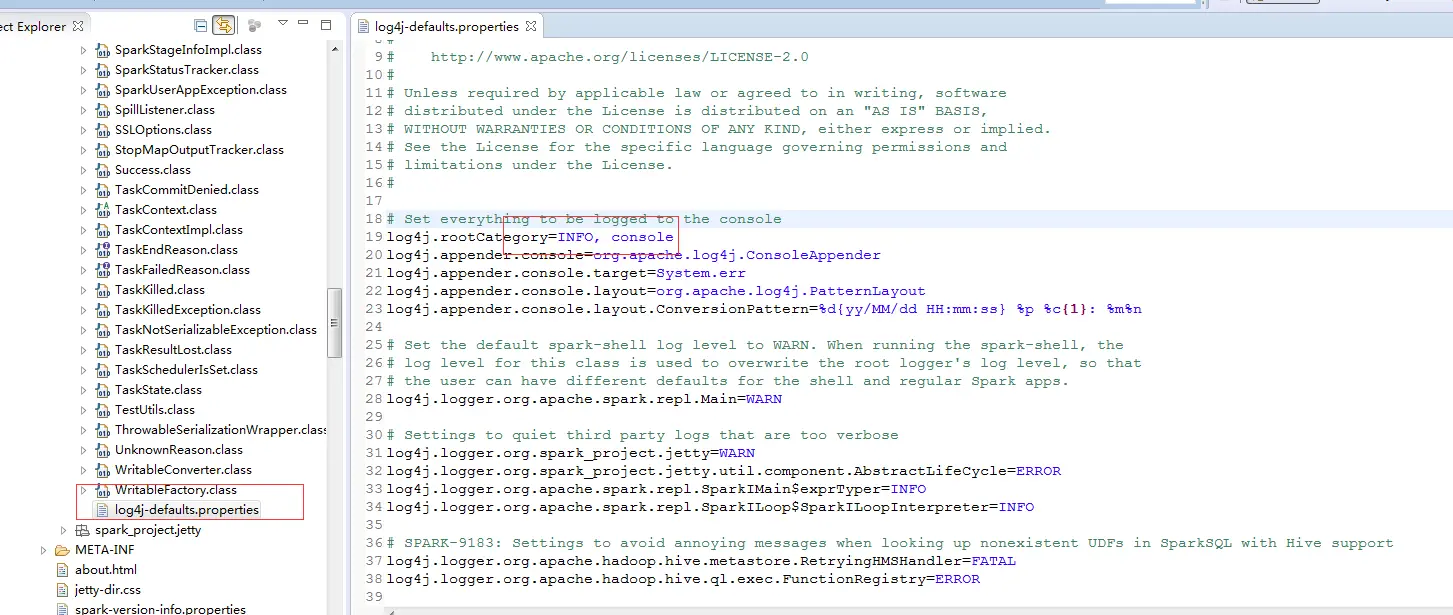Viewport: 1453px width, 615px height.
Task: Expand SparkStatusTracker.class node
Action: point(83,70)
